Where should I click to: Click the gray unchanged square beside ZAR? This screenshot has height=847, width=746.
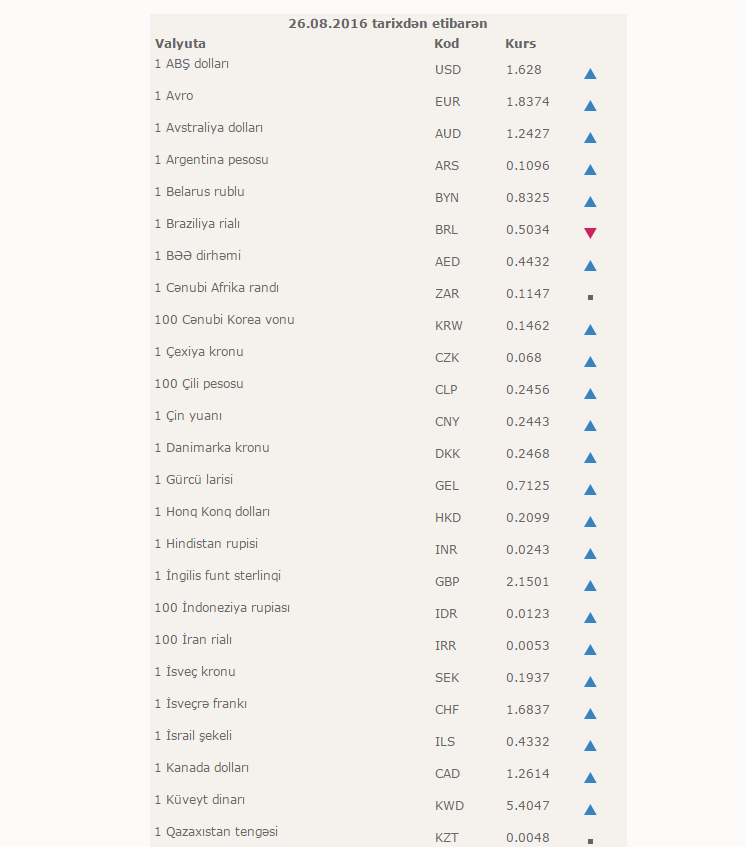click(x=590, y=297)
